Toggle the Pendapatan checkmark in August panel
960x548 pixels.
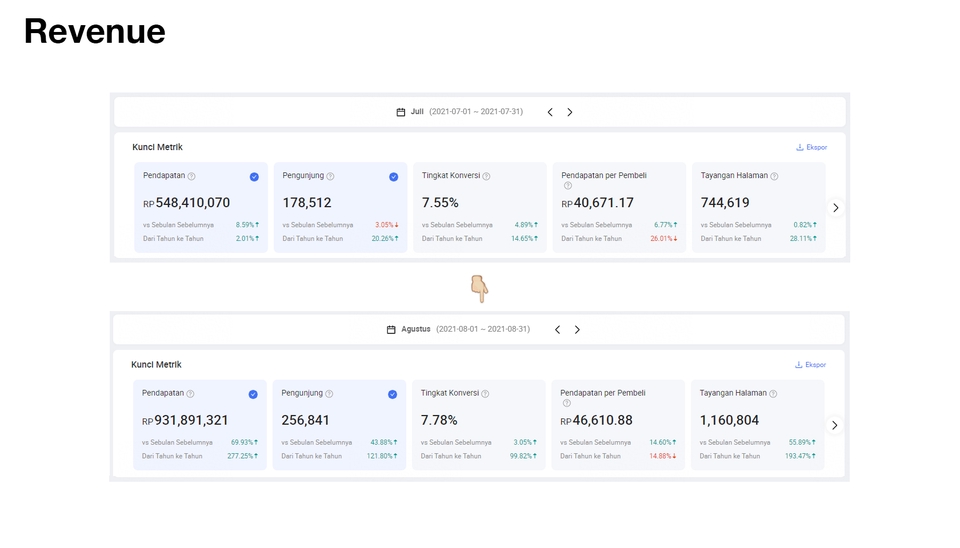pos(253,394)
